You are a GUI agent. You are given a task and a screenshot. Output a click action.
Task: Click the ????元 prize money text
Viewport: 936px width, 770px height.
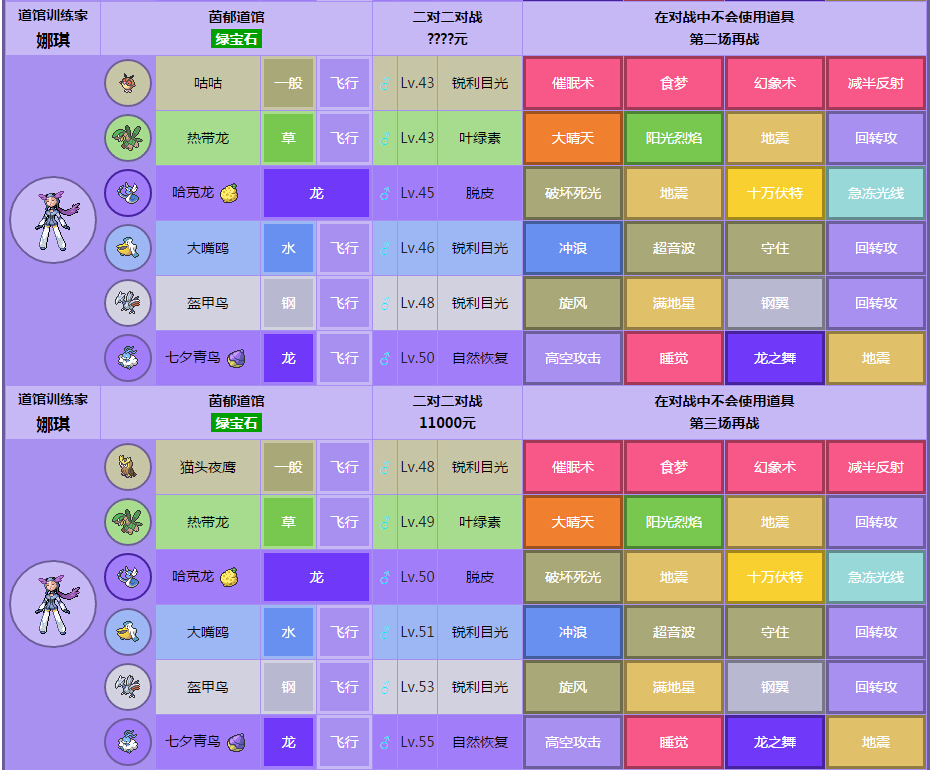click(x=447, y=39)
